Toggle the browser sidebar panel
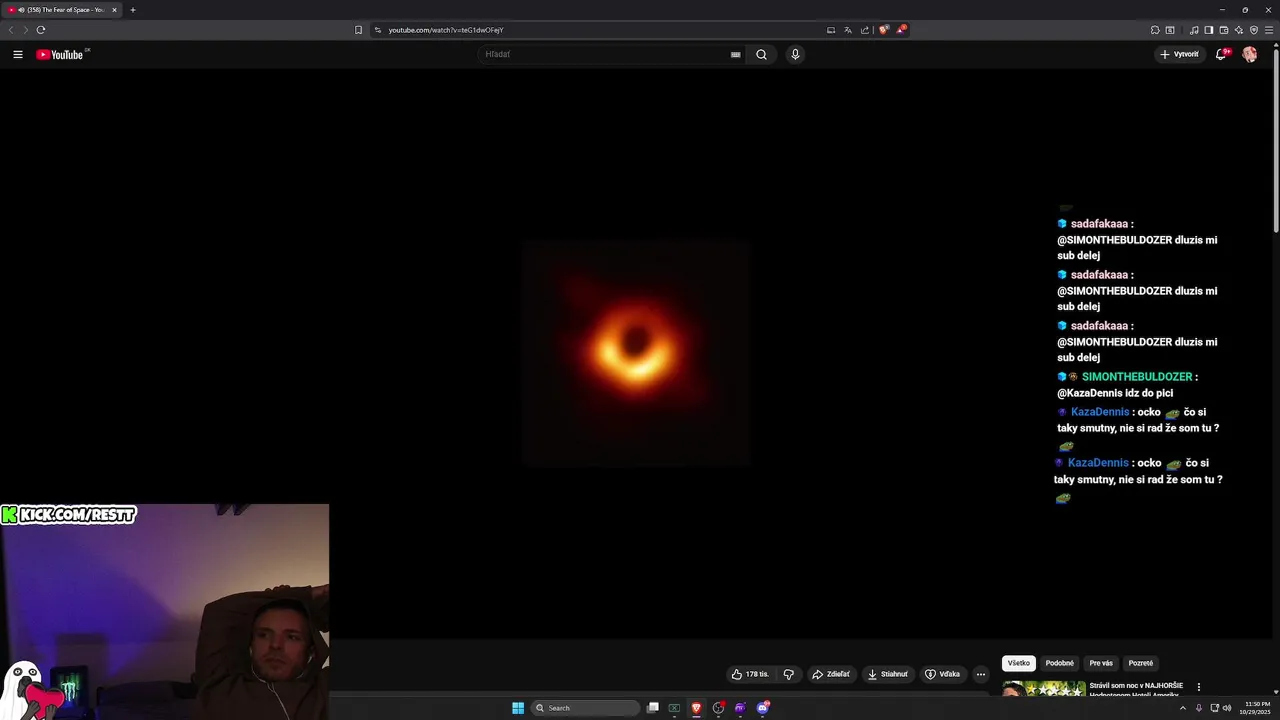The height and width of the screenshot is (720, 1280). pyautogui.click(x=1208, y=30)
